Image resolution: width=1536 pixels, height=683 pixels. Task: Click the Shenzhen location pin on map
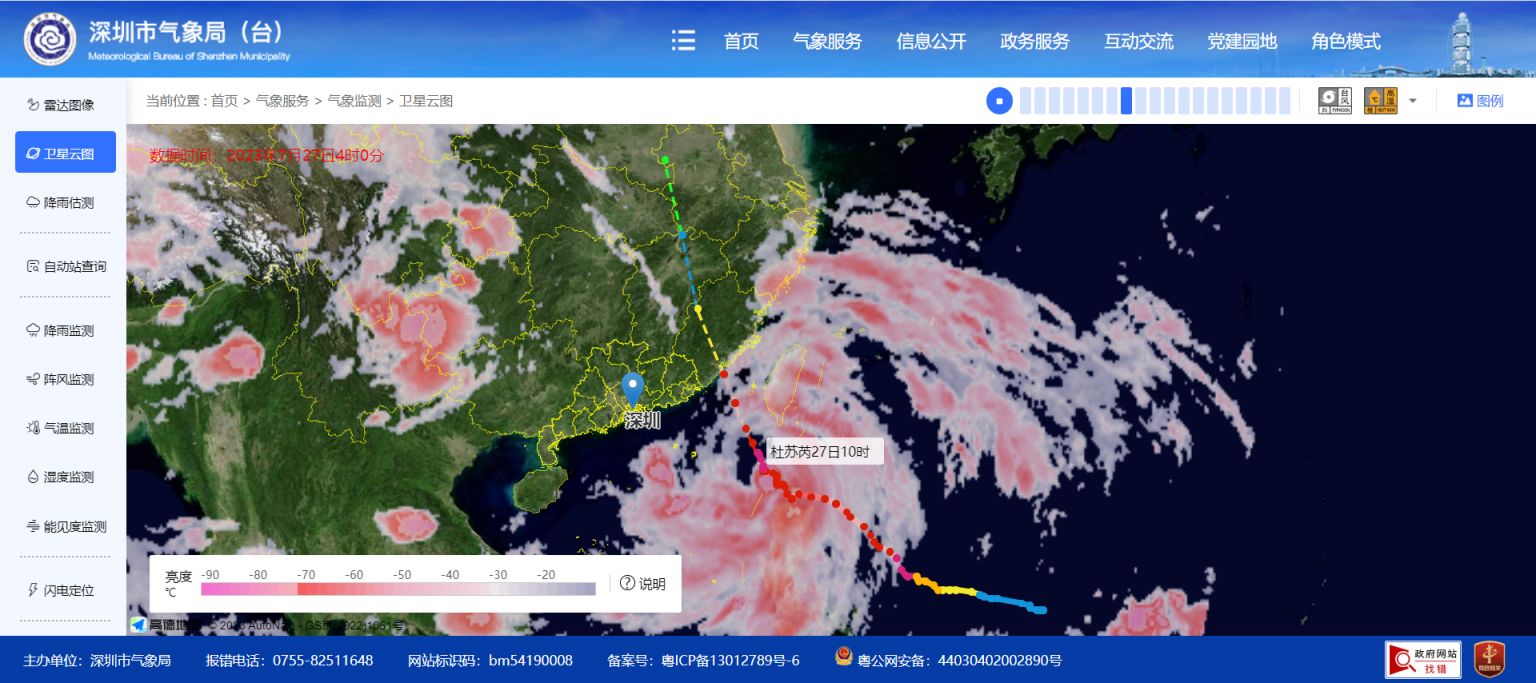point(632,389)
